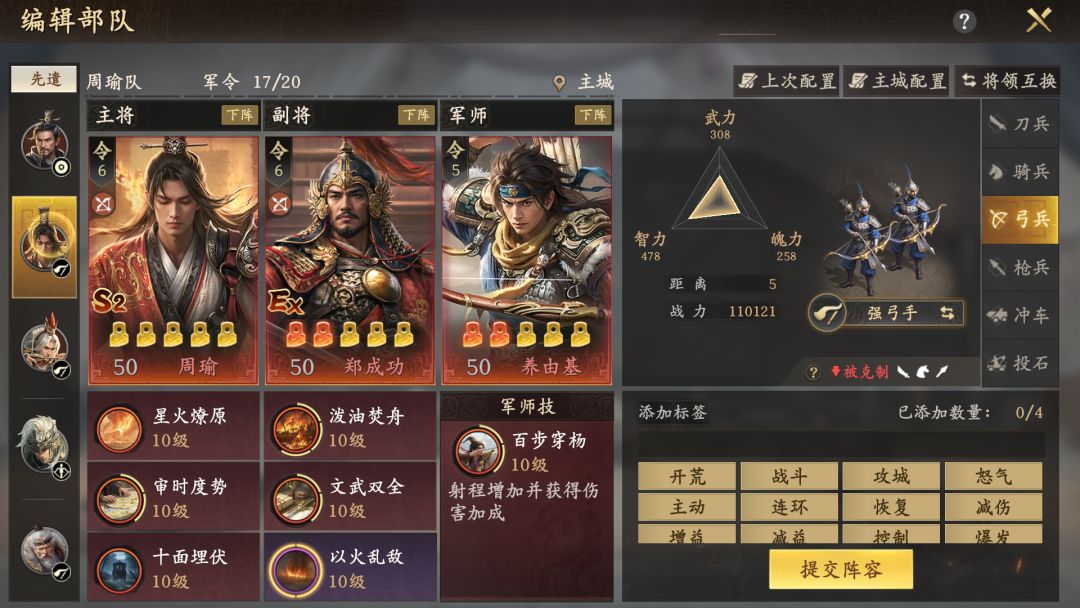Remove main general with 主将 下阵 button
The image size is (1080, 608).
coord(240,114)
